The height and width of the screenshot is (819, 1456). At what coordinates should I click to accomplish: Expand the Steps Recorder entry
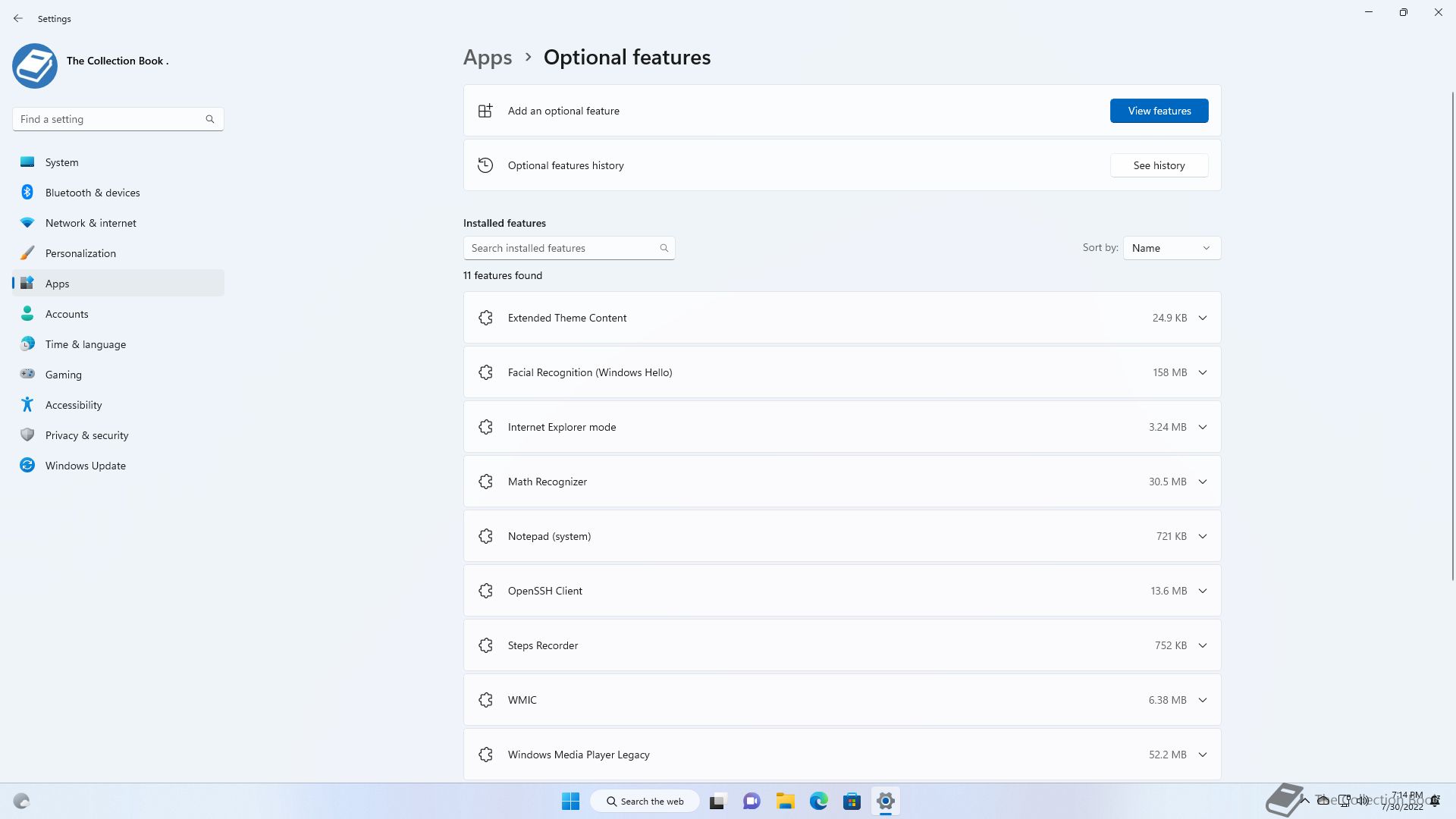coord(1203,645)
